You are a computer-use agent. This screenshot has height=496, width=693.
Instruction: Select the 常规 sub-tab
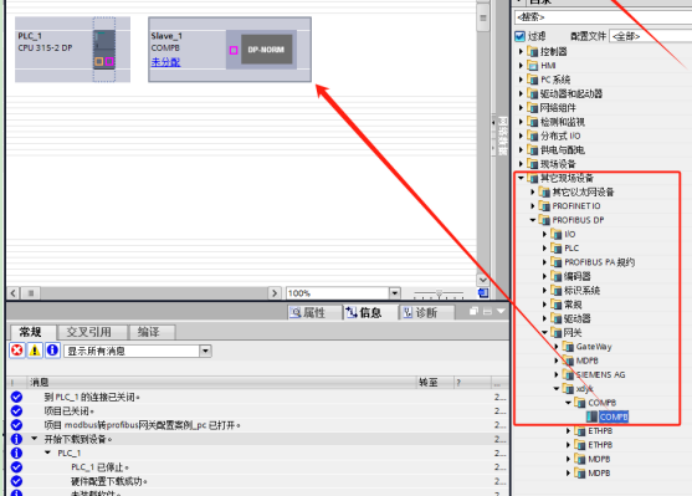click(30, 332)
